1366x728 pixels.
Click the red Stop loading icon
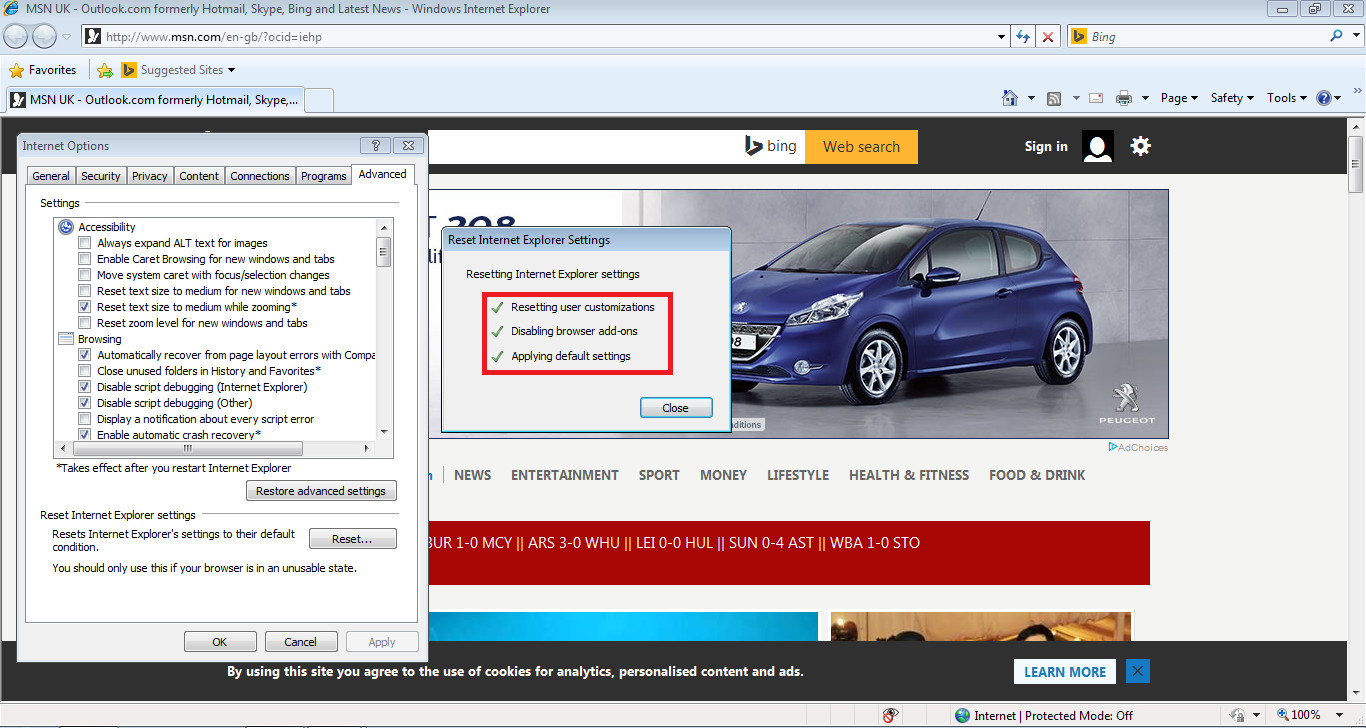coord(1048,37)
